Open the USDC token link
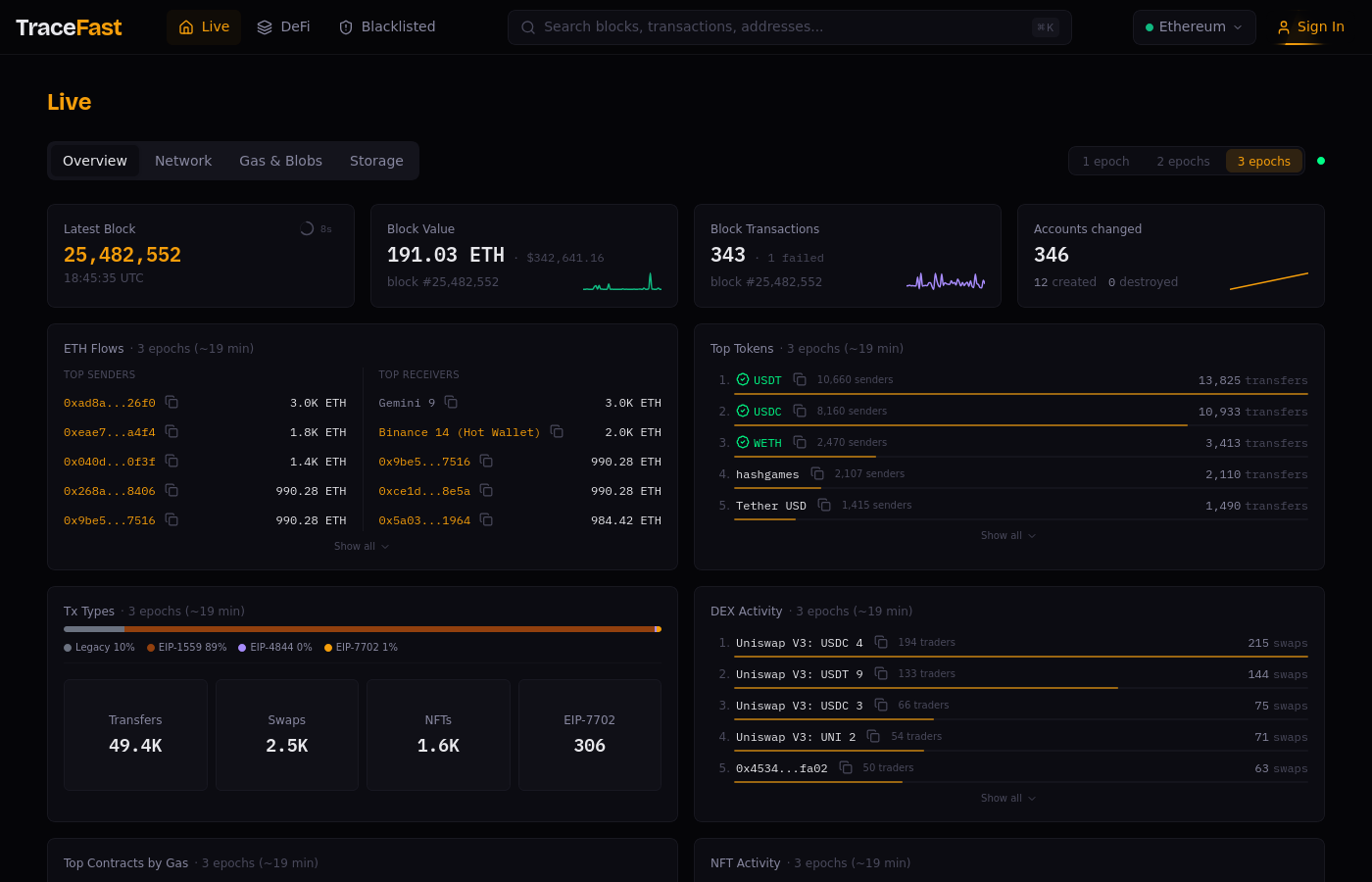Viewport: 1372px width, 882px height. point(767,412)
